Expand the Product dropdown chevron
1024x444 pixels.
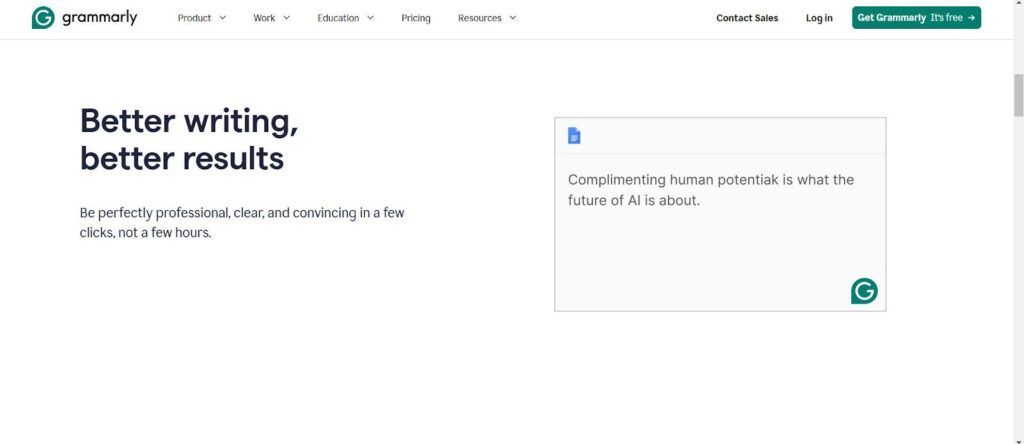click(x=222, y=18)
